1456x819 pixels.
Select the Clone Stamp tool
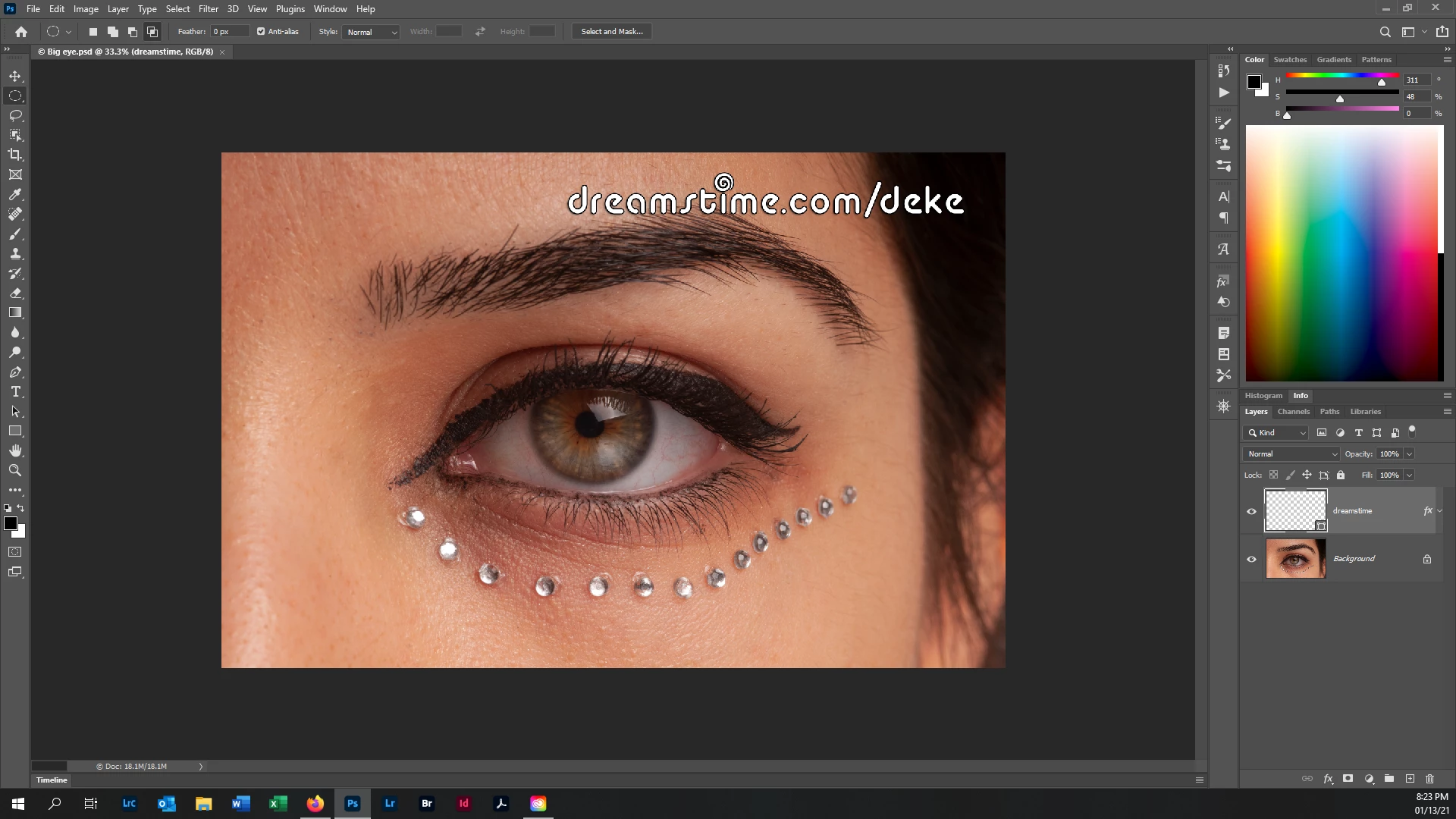(x=15, y=253)
